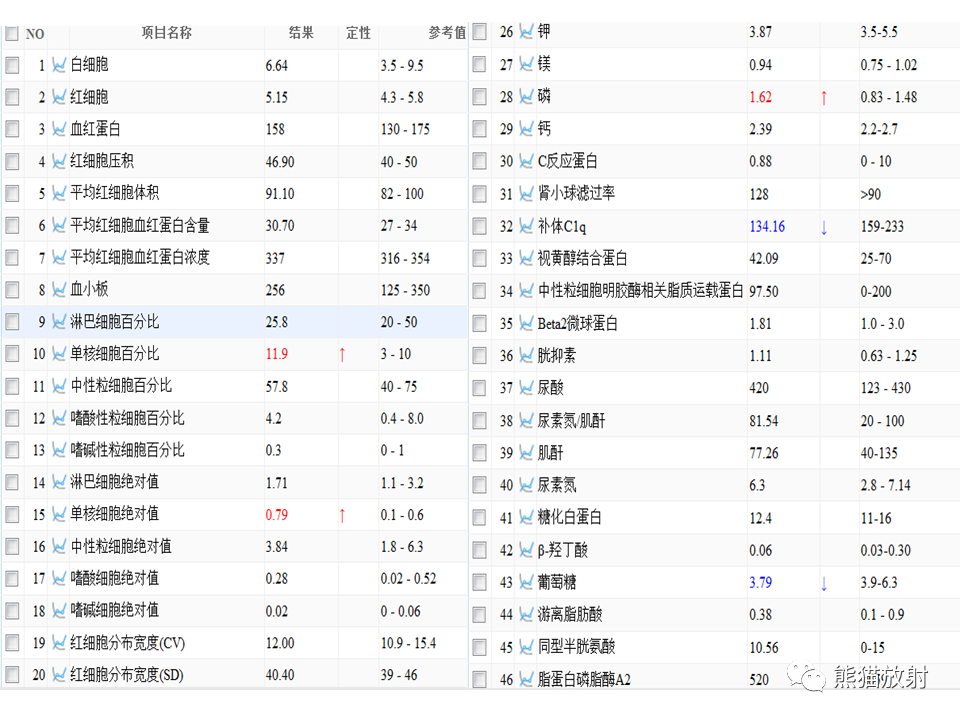Click the 定性 column header
Screen dimensions: 960x720
click(358, 32)
